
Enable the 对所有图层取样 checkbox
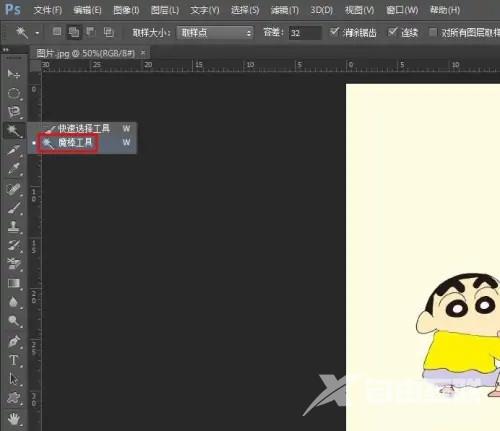[433, 32]
